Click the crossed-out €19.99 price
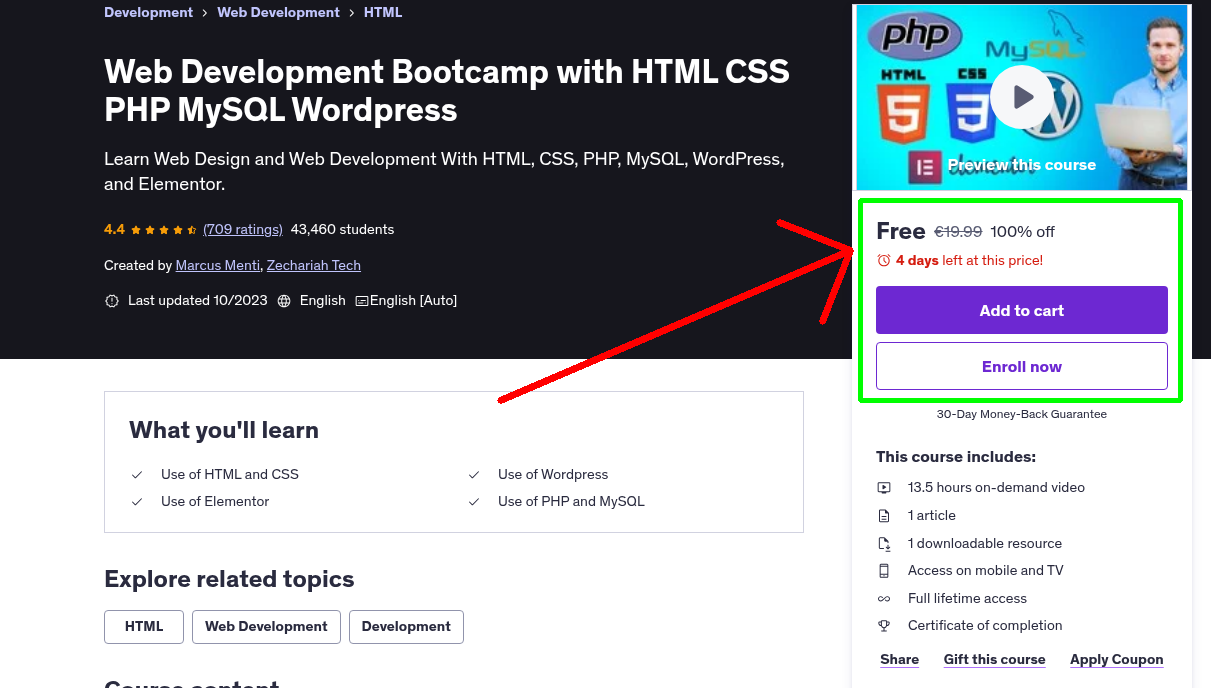Screen dimensions: 1211x688 [958, 232]
